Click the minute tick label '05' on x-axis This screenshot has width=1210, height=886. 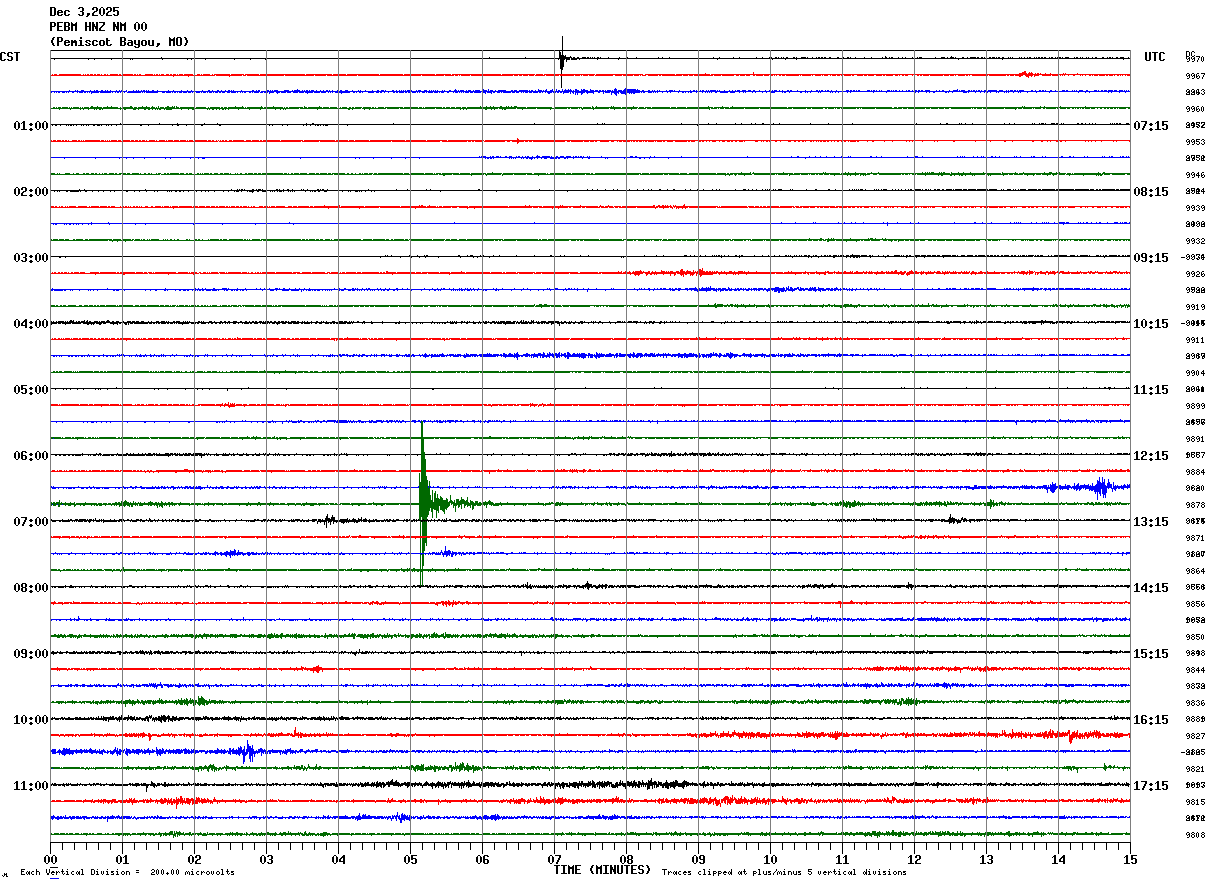[x=410, y=859]
